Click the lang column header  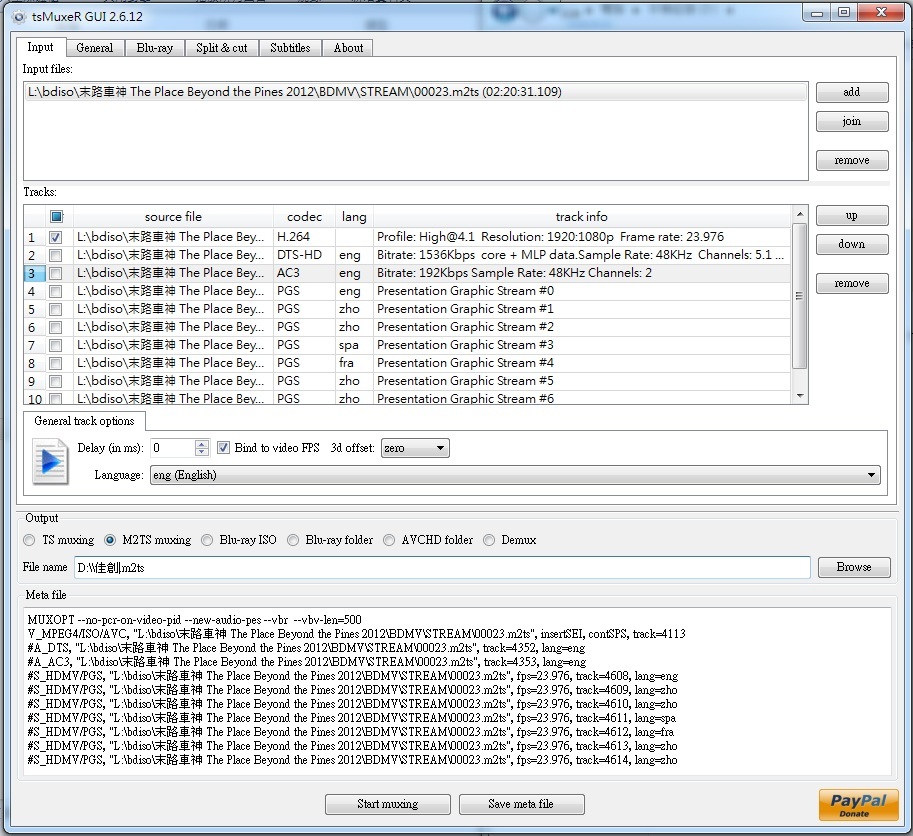click(x=354, y=217)
